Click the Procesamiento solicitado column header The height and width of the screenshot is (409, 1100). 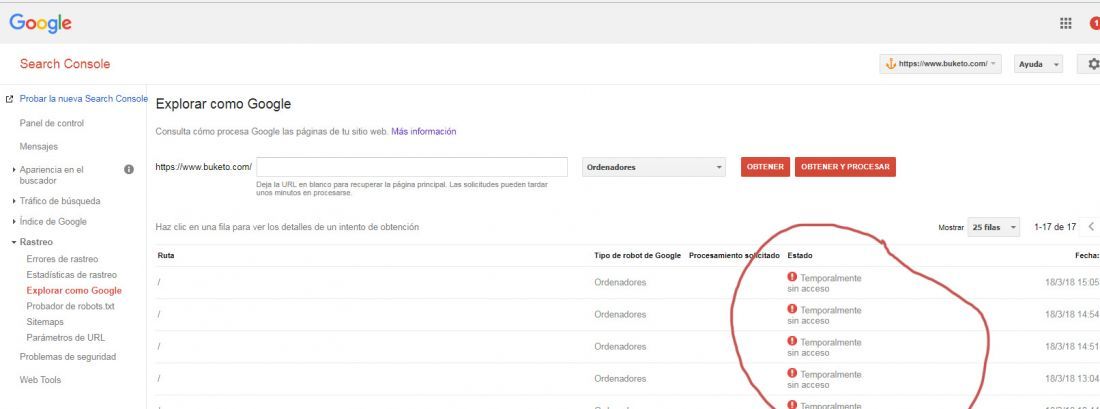click(x=735, y=255)
